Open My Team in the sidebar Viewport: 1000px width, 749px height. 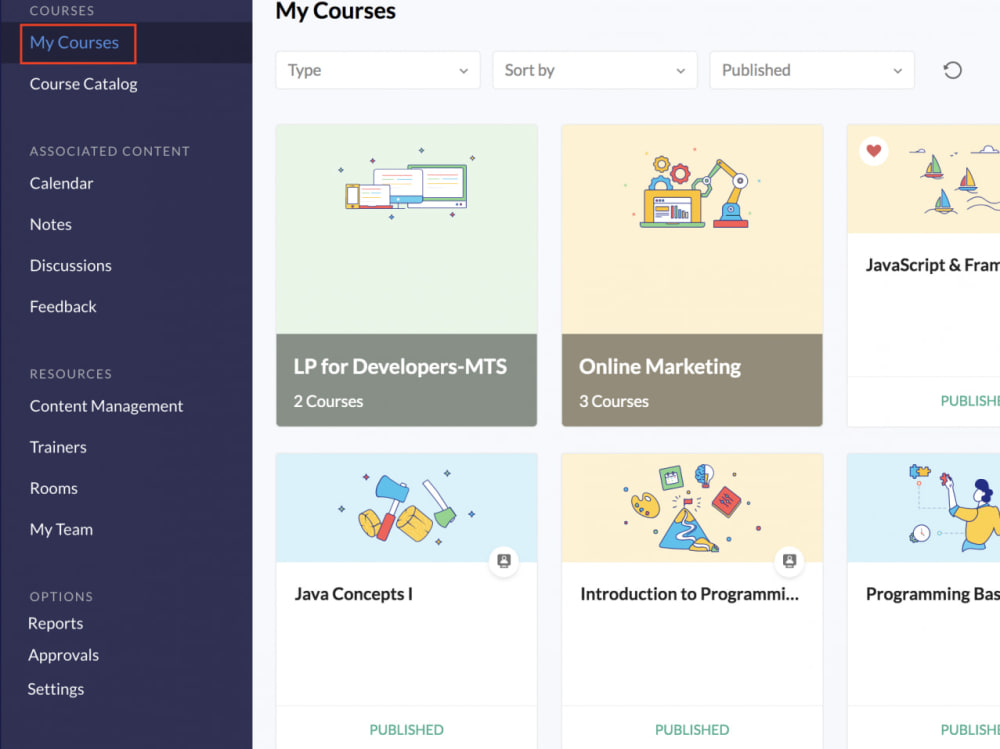click(61, 530)
